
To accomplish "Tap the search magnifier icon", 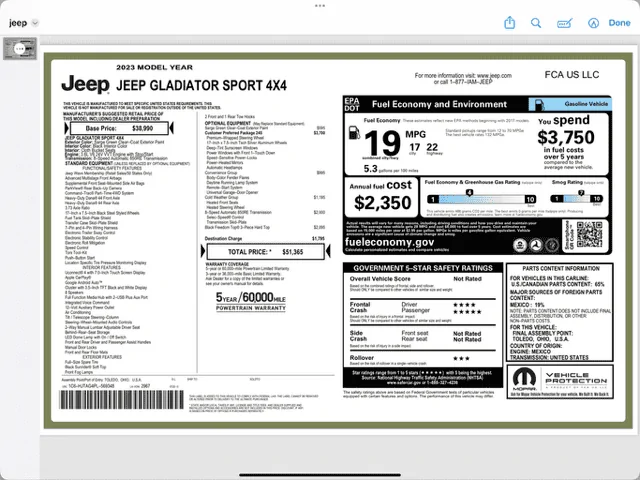I will 536,23.
